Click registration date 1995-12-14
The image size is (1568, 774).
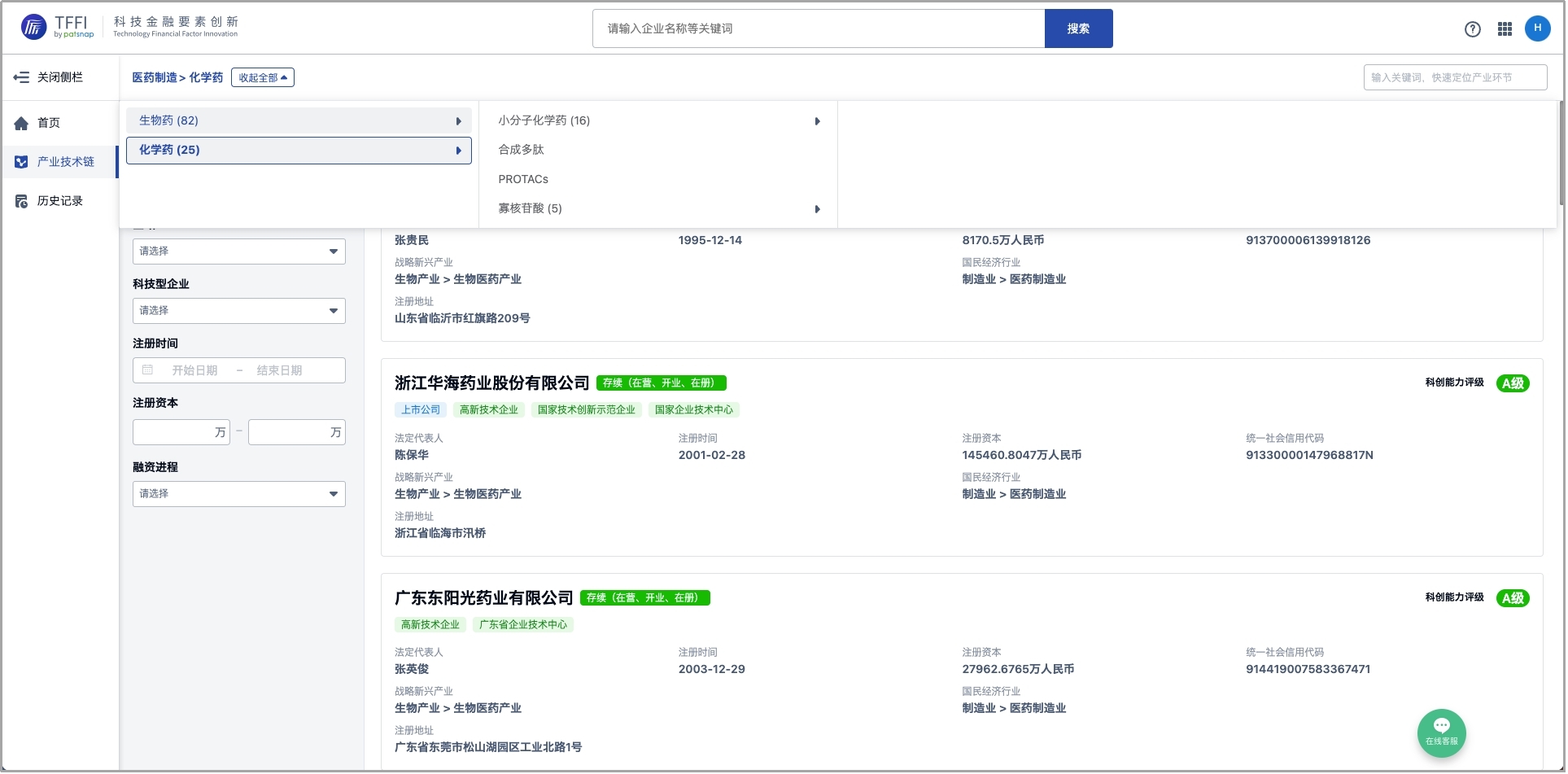point(710,240)
